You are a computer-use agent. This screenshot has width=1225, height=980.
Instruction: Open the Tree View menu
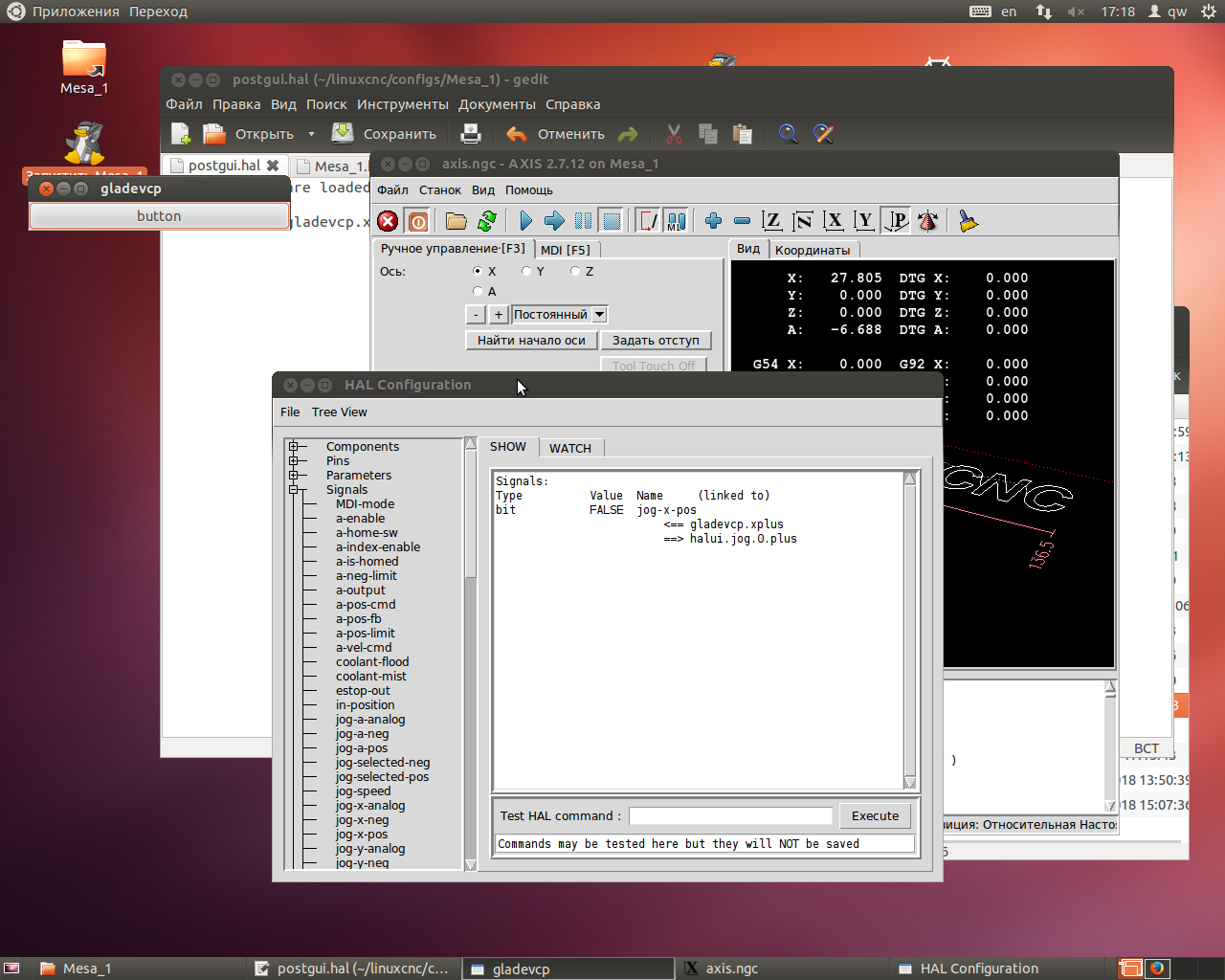click(339, 412)
